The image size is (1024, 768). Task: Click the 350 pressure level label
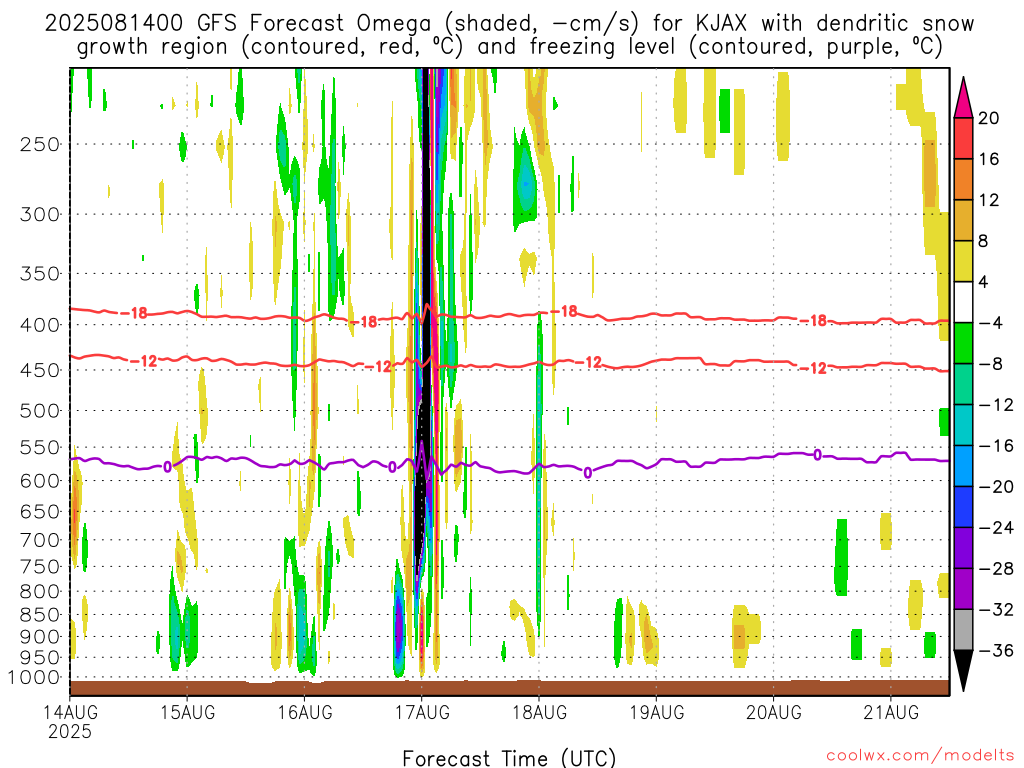(x=40, y=274)
